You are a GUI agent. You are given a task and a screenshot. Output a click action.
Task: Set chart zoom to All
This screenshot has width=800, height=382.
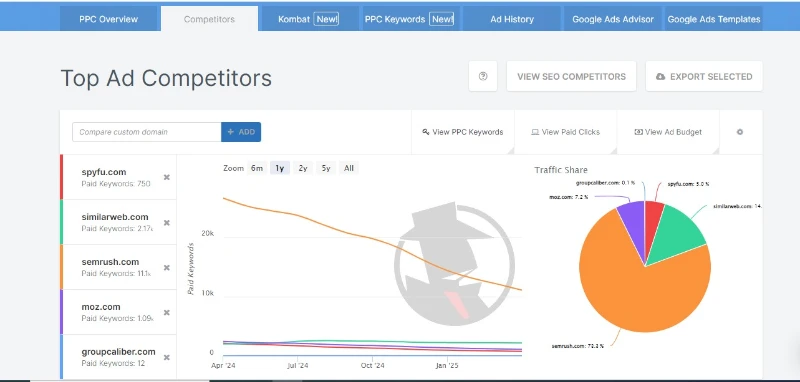coord(349,168)
